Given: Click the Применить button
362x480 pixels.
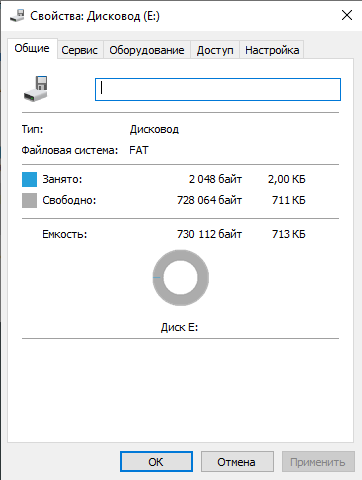Looking at the screenshot, I should point(318,462).
